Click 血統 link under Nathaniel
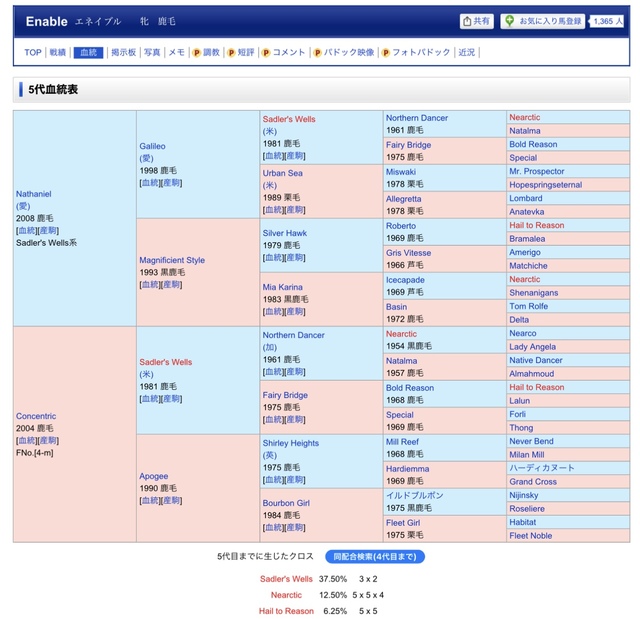This screenshot has height=619, width=640. tap(27, 231)
